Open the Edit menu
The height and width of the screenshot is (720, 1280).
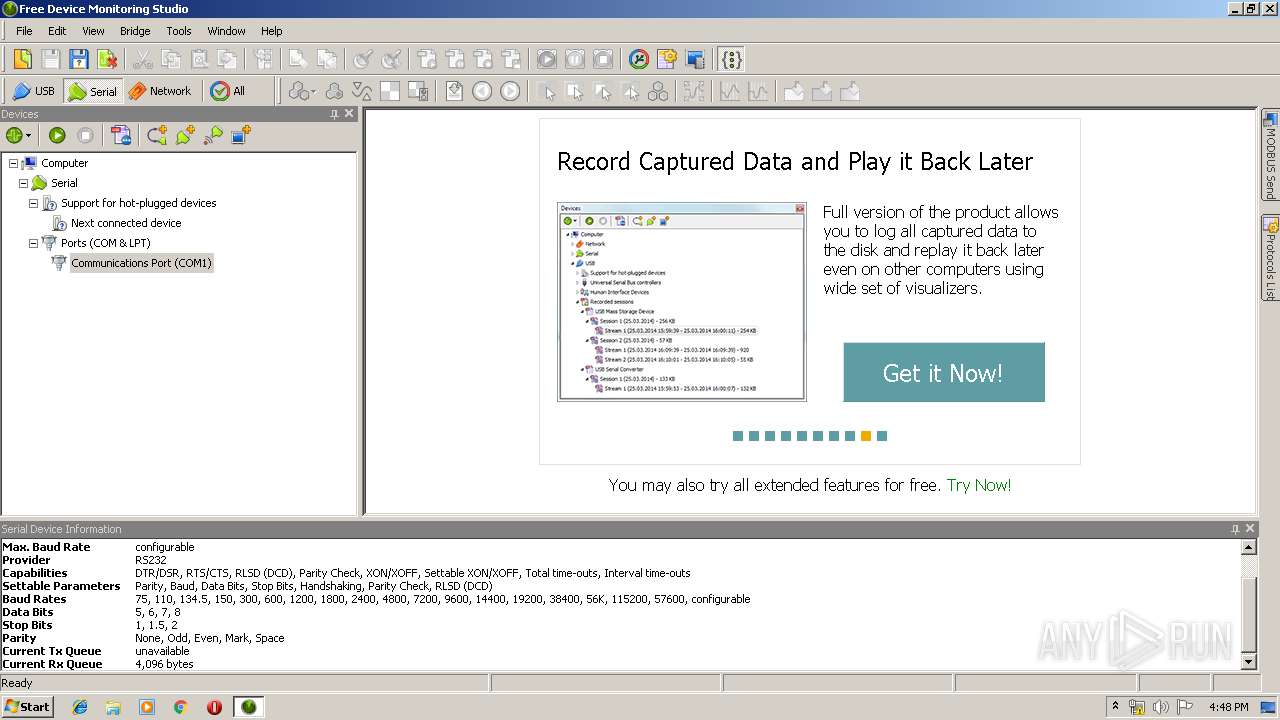(57, 31)
